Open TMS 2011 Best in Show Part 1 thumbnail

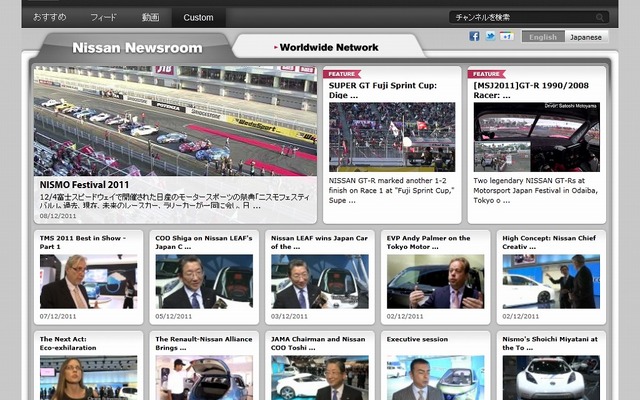(x=89, y=281)
